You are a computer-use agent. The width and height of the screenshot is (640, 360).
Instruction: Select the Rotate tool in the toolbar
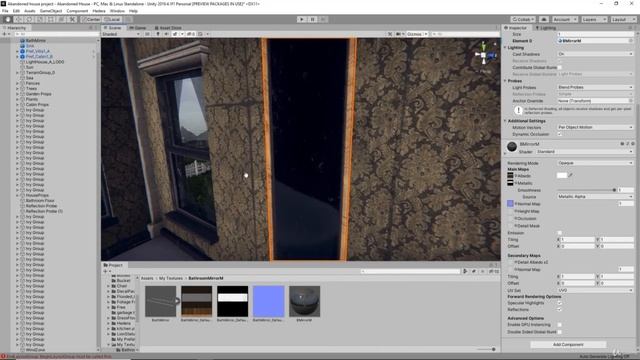[29, 19]
